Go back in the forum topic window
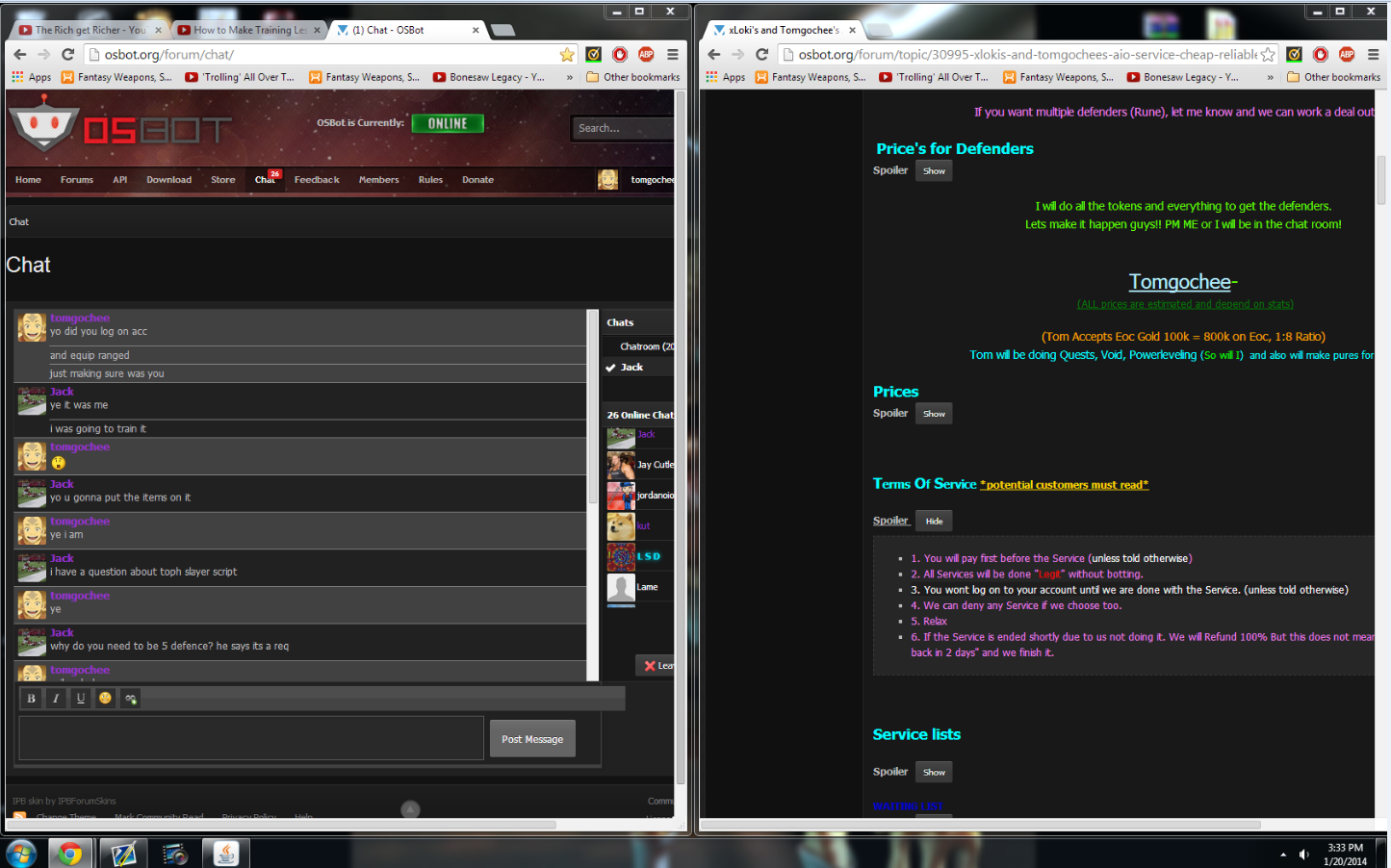1391x868 pixels. coord(714,55)
